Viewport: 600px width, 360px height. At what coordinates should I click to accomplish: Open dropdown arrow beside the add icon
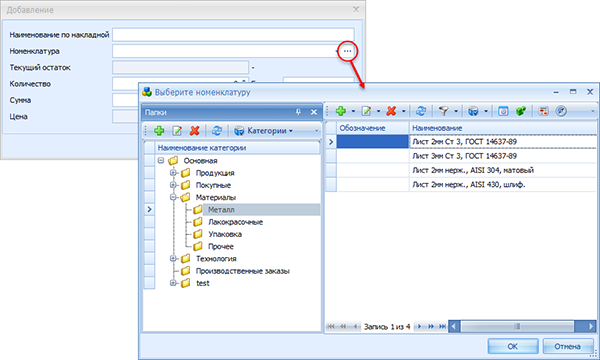tap(353, 111)
